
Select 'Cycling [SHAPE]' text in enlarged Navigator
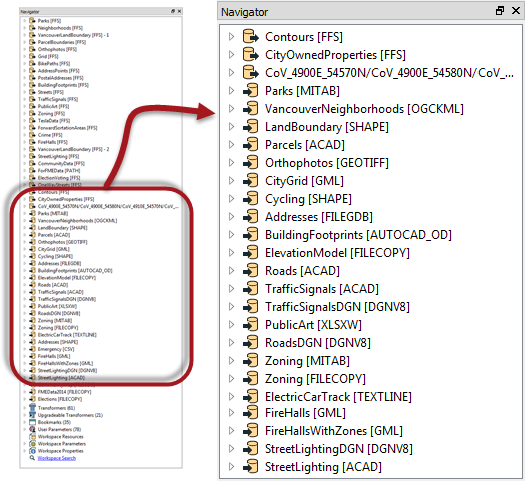pos(308,199)
